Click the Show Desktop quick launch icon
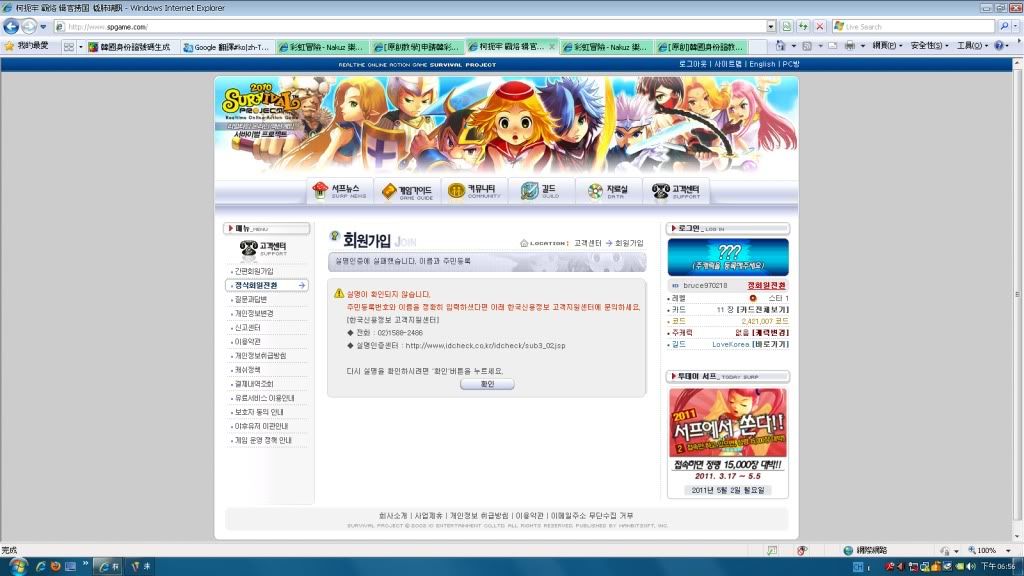Viewport: 1024px width, 576px height. [71, 566]
